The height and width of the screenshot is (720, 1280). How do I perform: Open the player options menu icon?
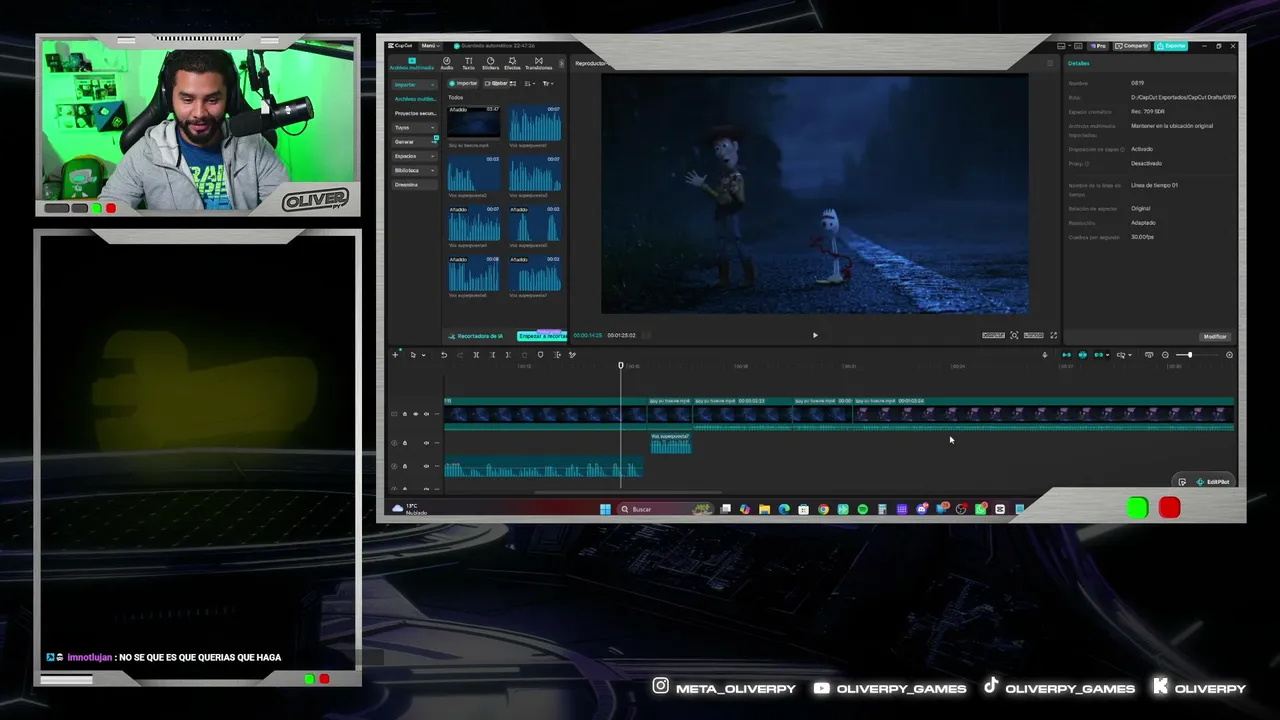1050,63
